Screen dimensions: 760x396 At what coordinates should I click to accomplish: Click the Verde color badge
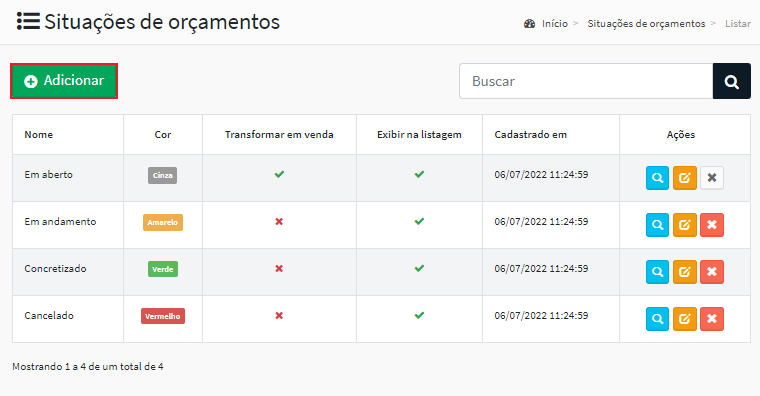[x=163, y=269]
